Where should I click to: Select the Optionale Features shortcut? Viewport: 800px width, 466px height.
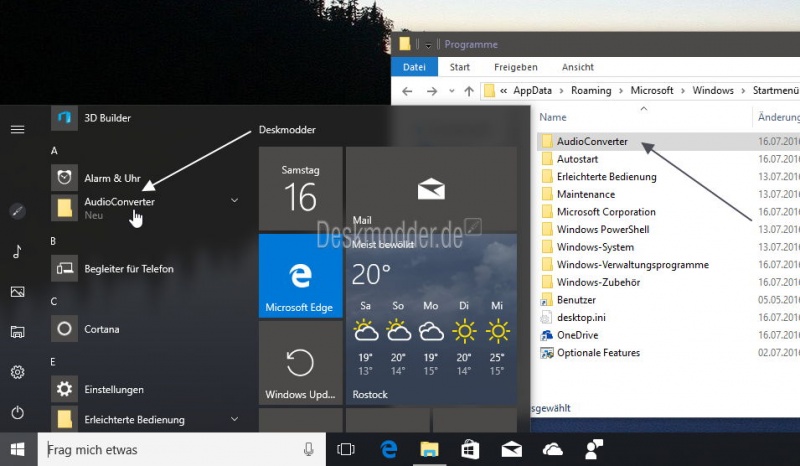pyautogui.click(x=598, y=353)
